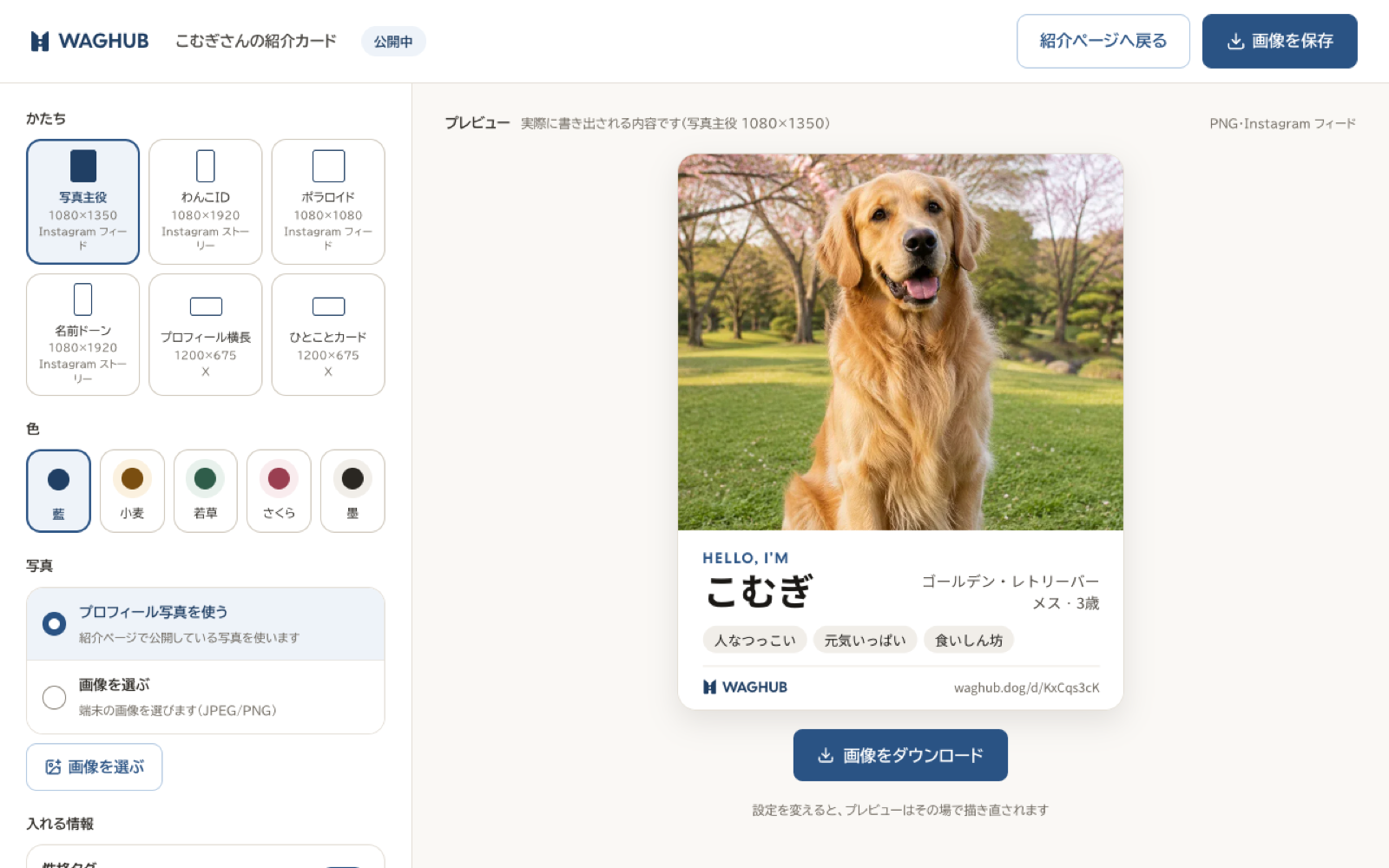Click the waghub.dog/d/KxCqs3cK URL text
The height and width of the screenshot is (868, 1389).
tap(1026, 687)
